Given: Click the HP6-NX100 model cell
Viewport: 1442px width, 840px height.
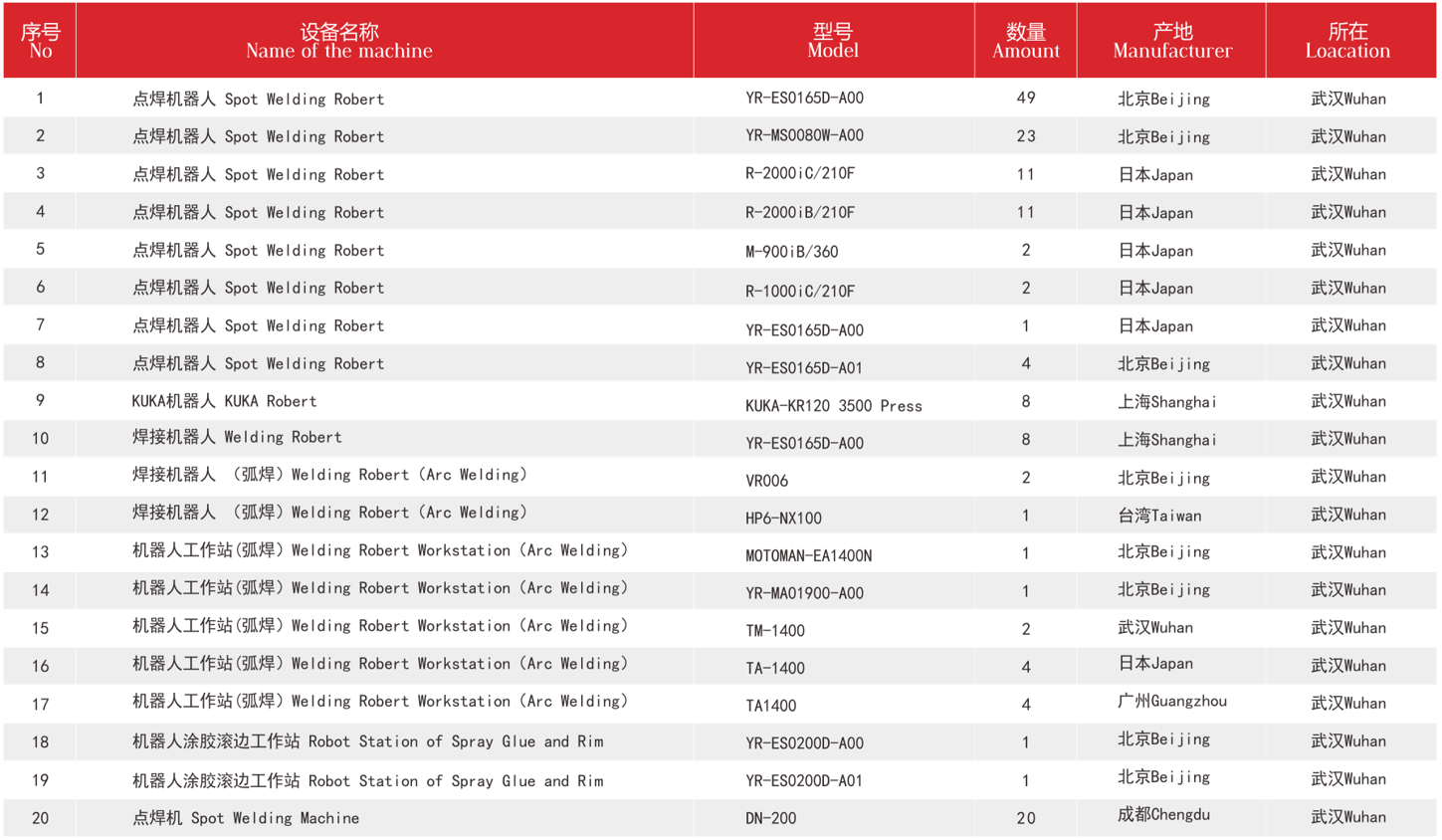Looking at the screenshot, I should tap(783, 519).
